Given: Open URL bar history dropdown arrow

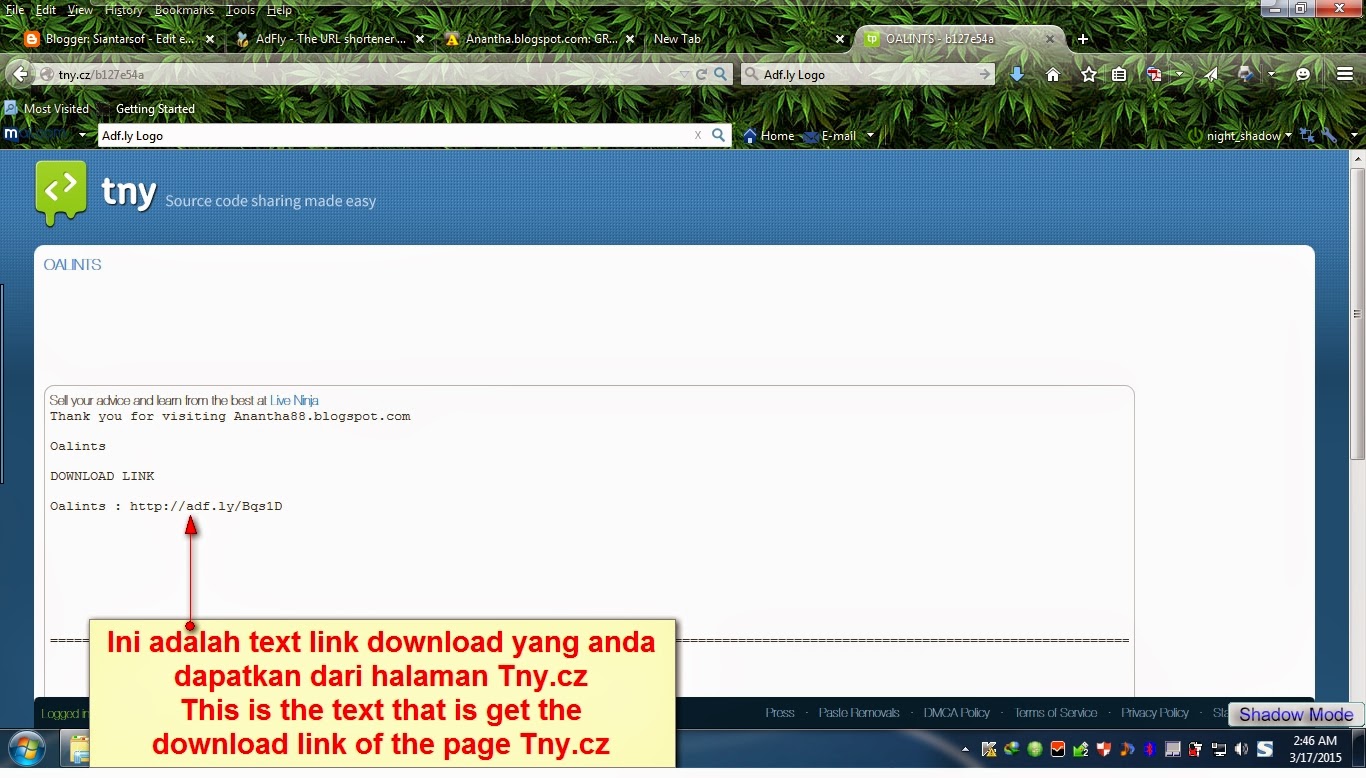Looking at the screenshot, I should pyautogui.click(x=684, y=74).
